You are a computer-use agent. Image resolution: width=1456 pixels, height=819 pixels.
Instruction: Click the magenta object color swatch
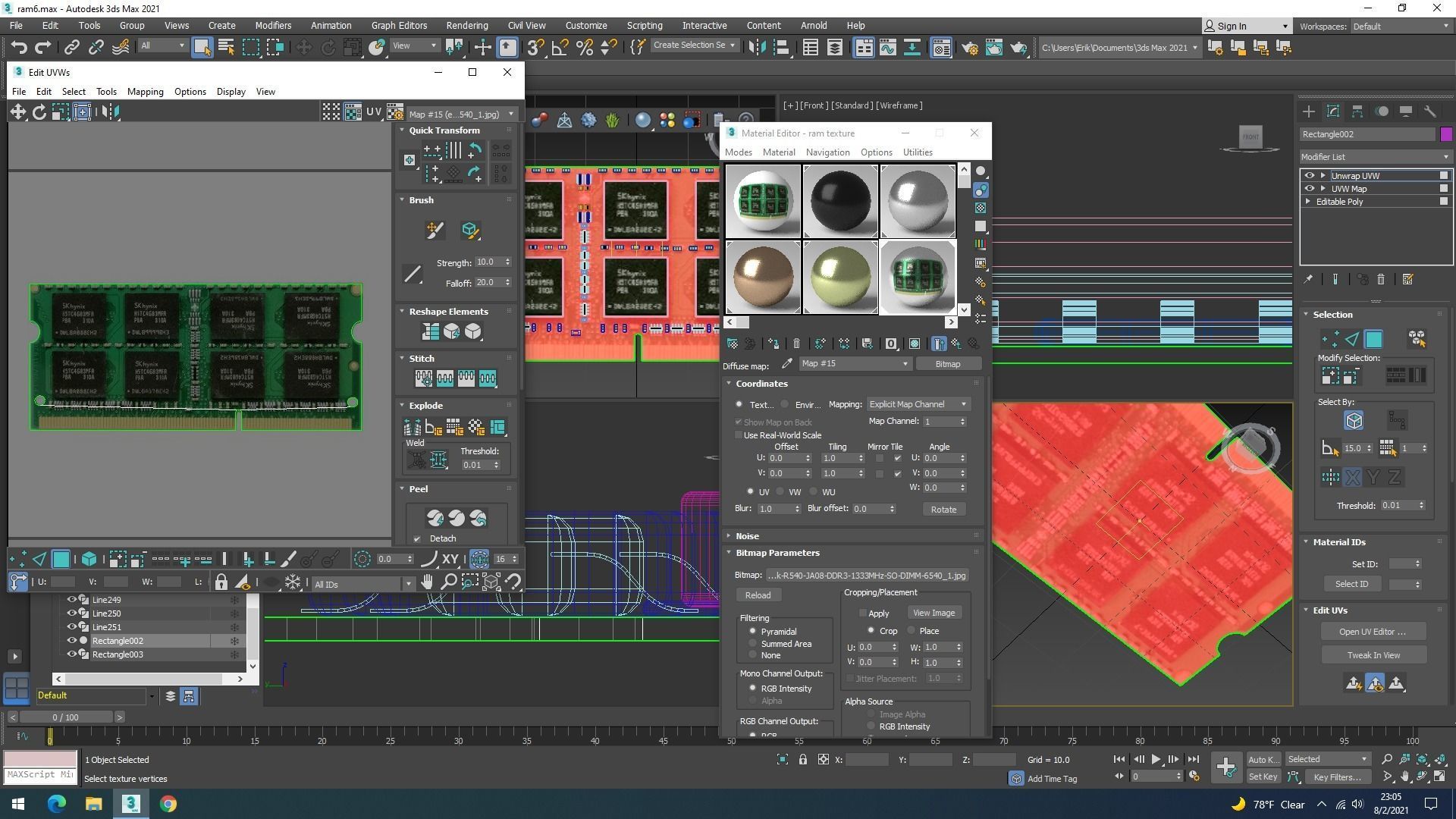[x=1446, y=134]
